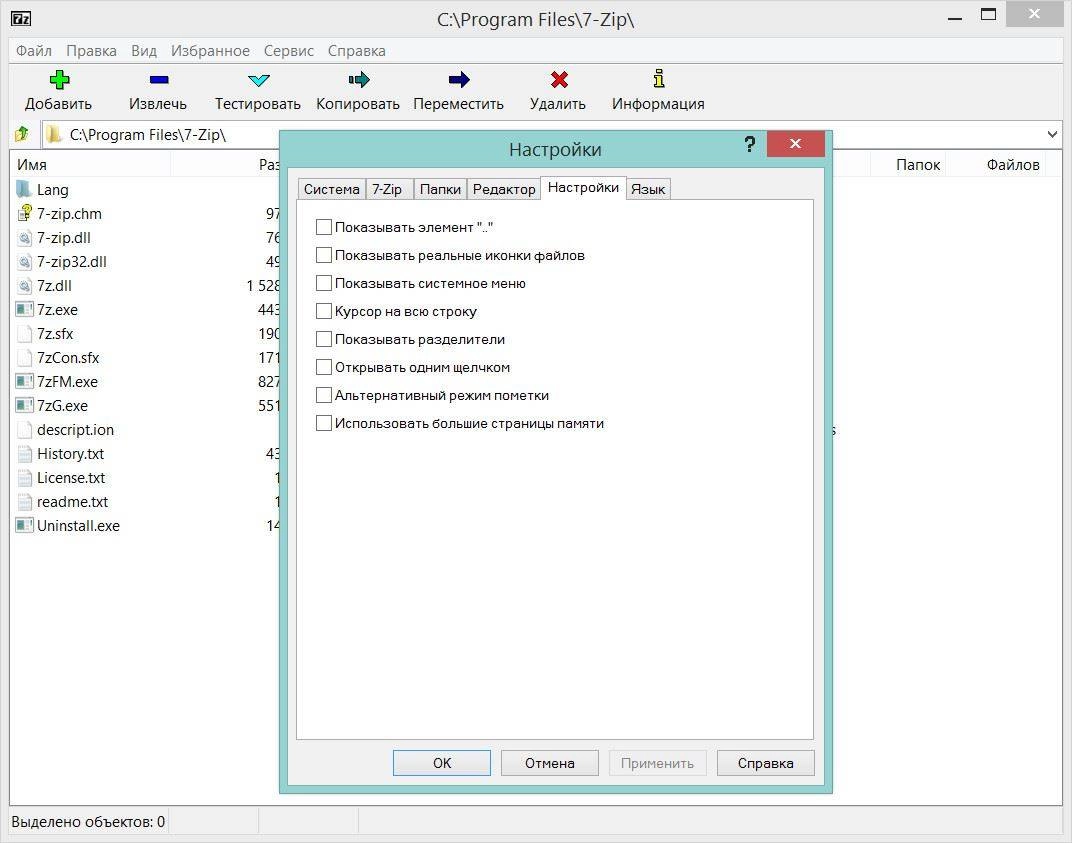
Task: Click the green plus Добавить icon
Action: (59, 80)
